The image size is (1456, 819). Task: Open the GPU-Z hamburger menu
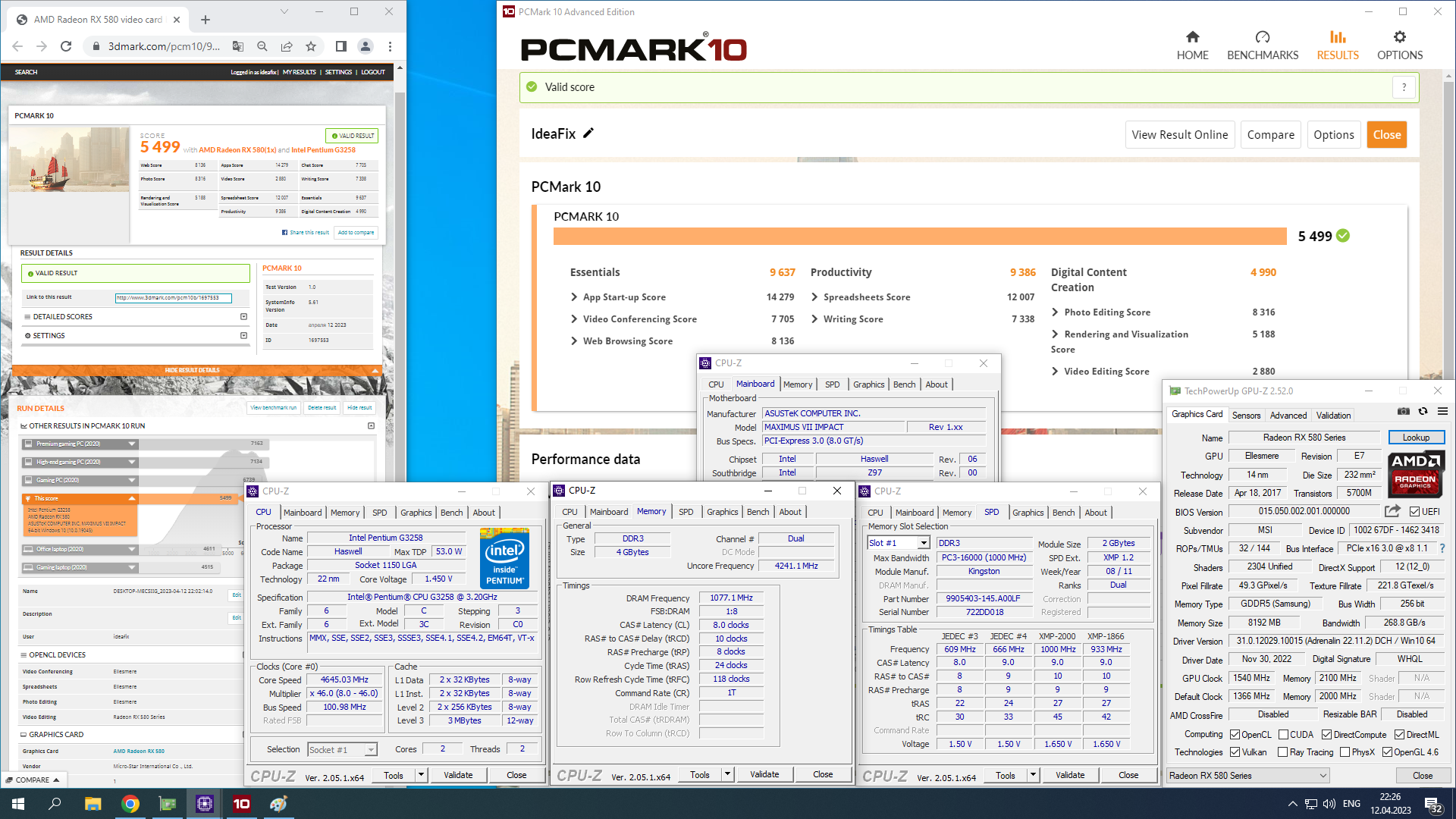pyautogui.click(x=1442, y=412)
